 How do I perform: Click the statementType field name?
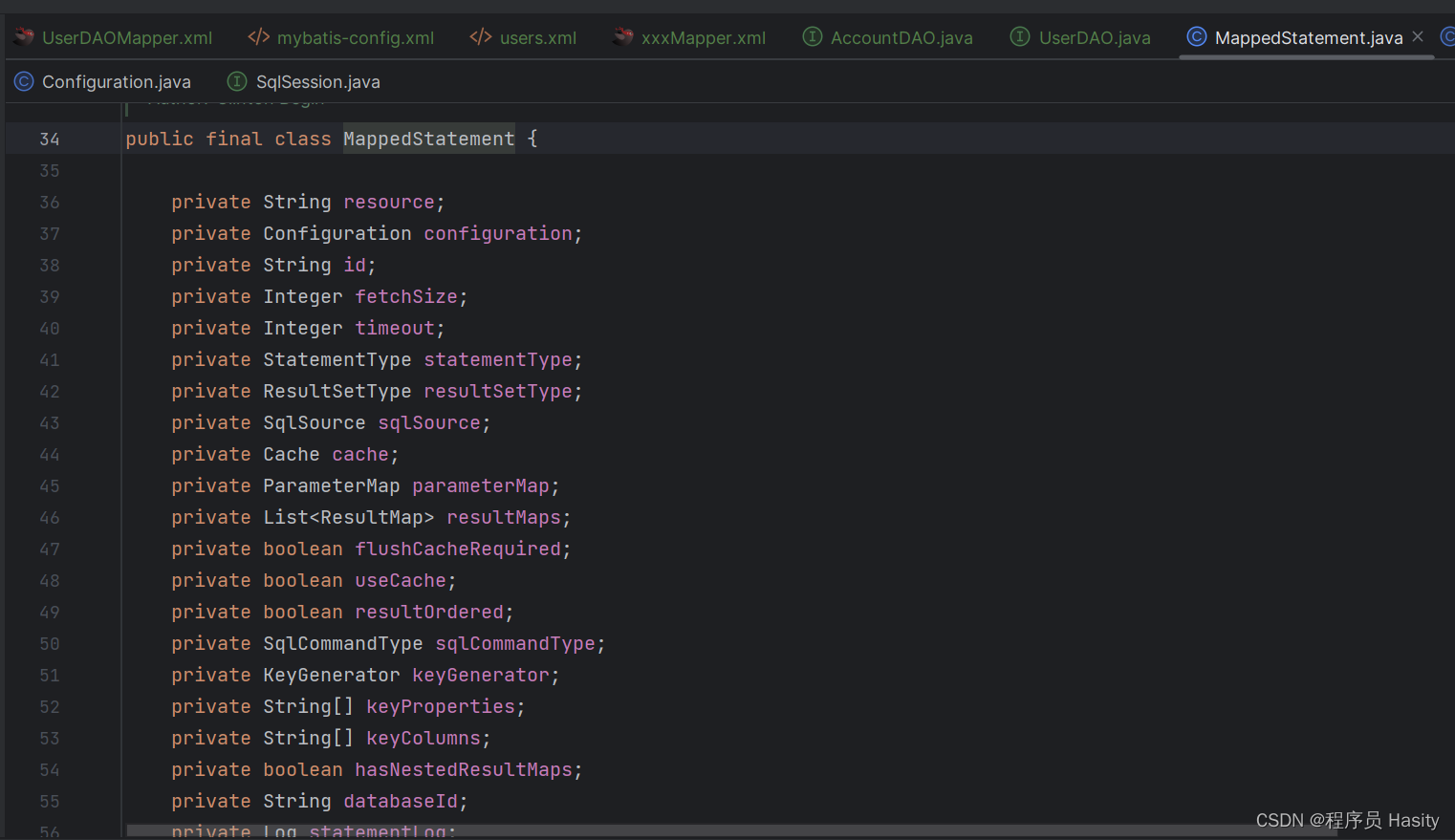pyautogui.click(x=498, y=359)
